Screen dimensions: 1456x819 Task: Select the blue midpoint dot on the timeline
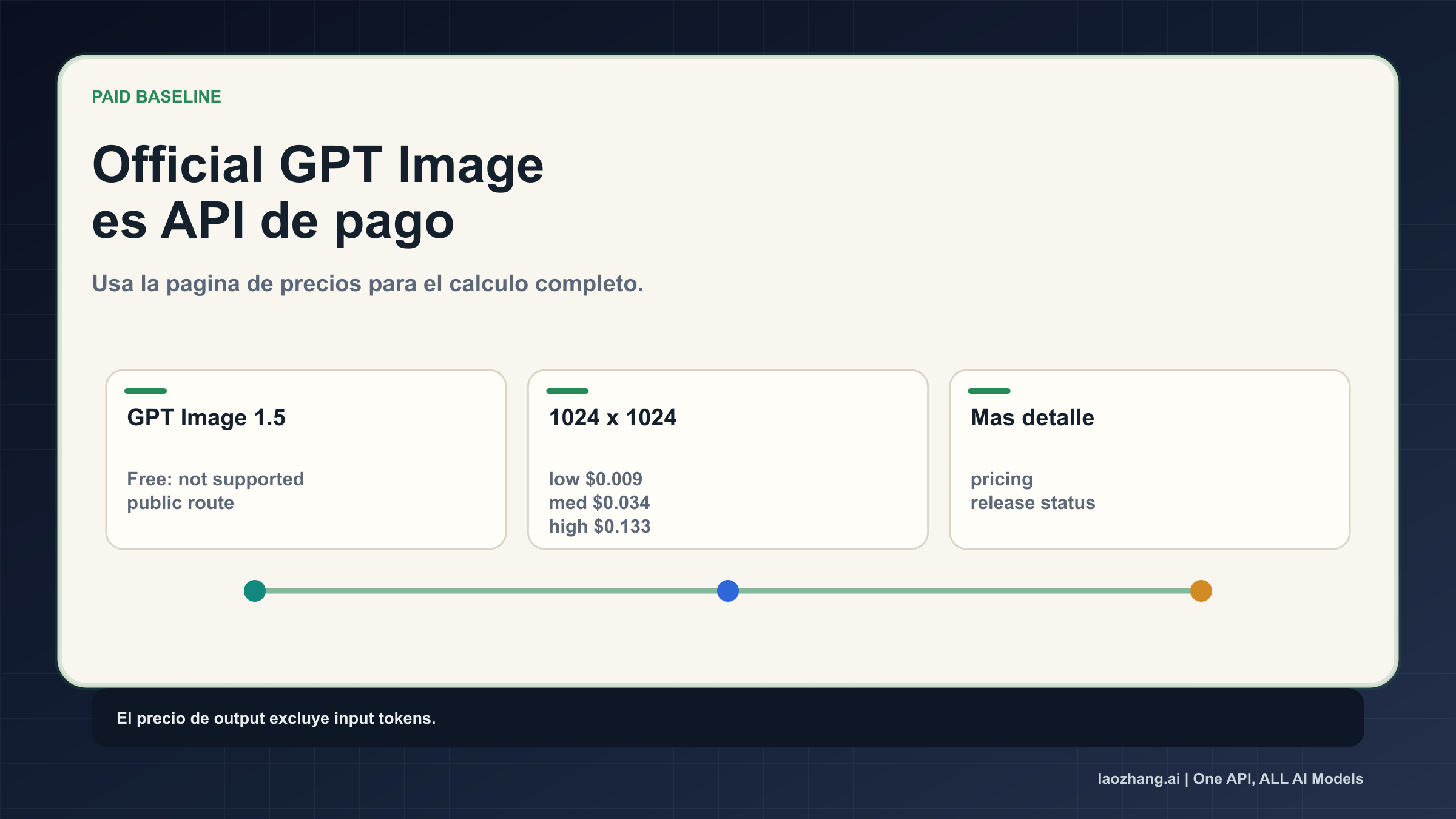point(728,590)
